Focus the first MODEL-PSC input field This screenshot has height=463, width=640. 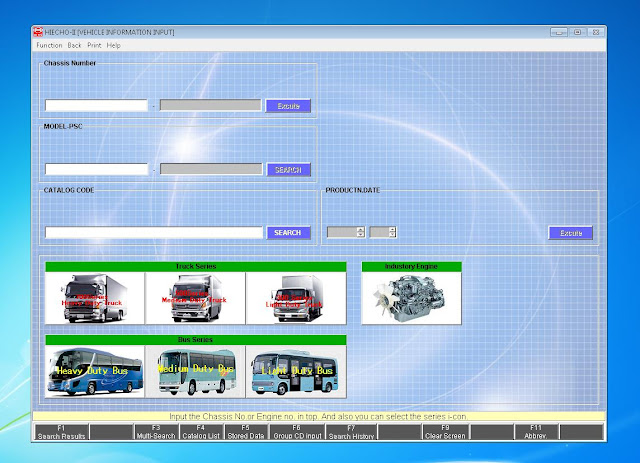(96, 169)
